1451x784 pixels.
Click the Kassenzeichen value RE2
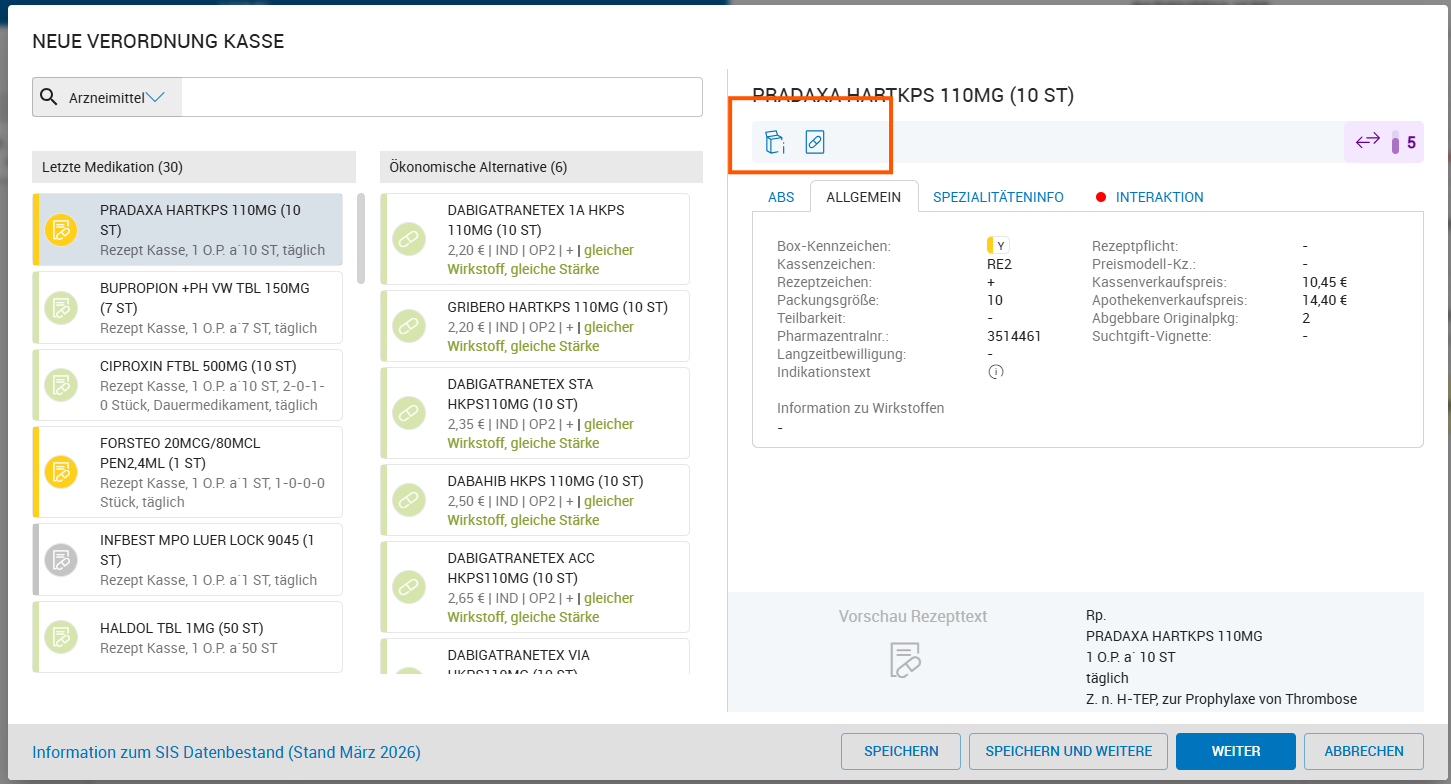tap(1000, 264)
